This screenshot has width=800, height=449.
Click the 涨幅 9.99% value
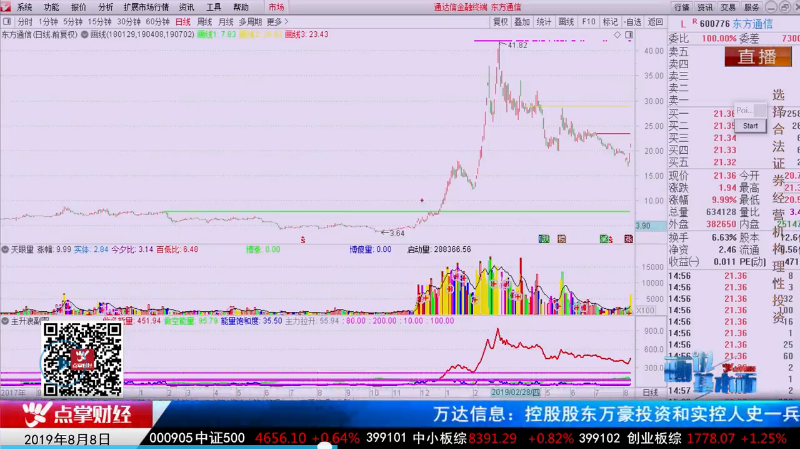(724, 200)
